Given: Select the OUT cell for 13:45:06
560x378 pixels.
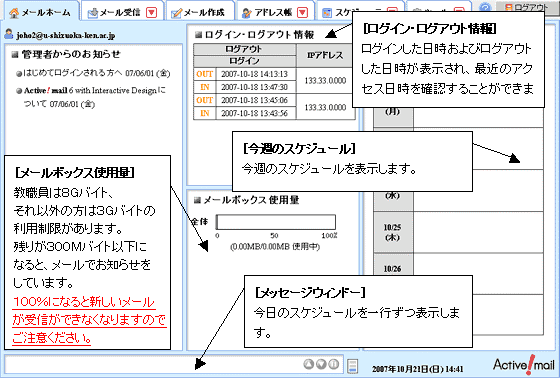Looking at the screenshot, I should [x=205, y=100].
